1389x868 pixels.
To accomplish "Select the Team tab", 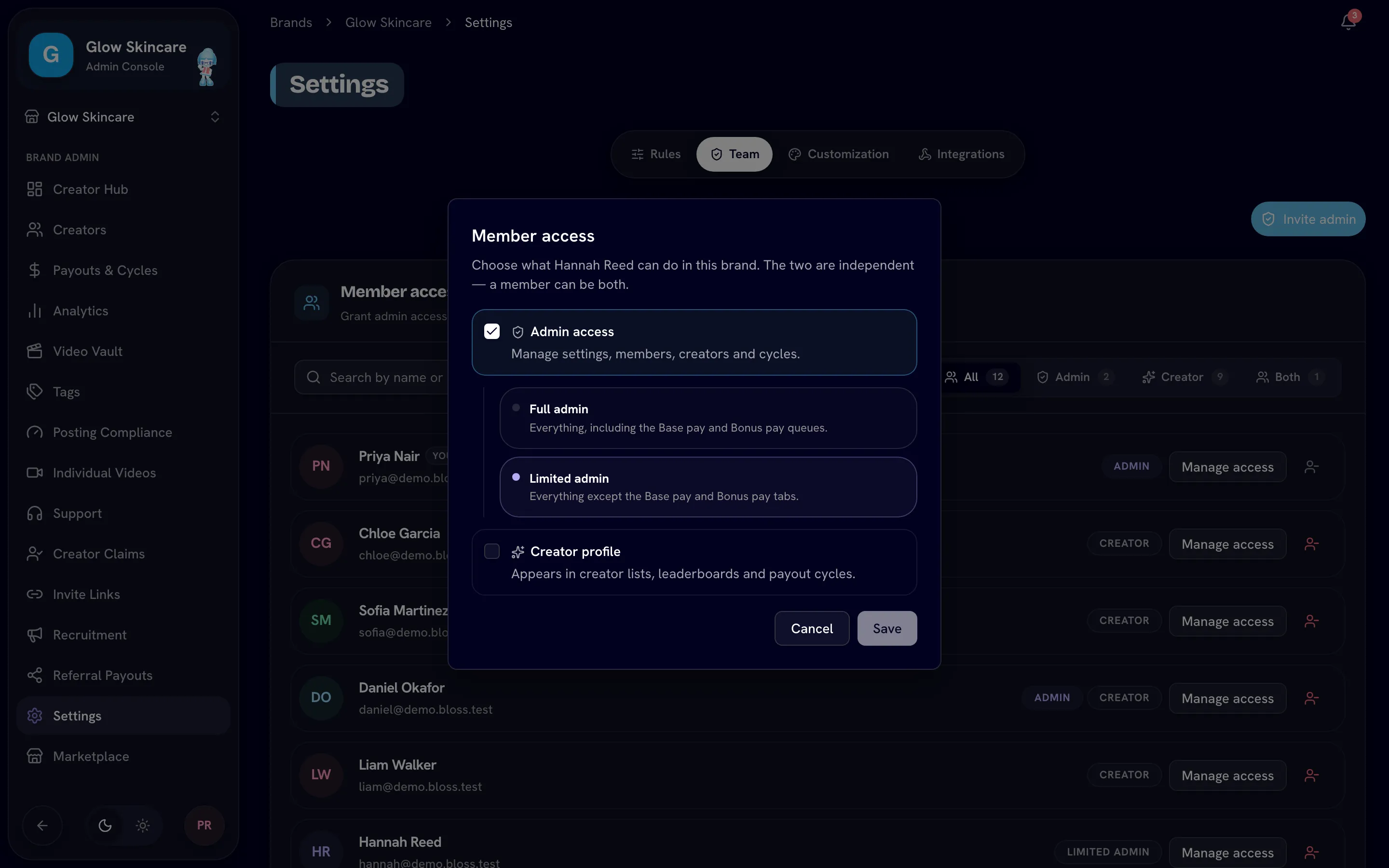I will click(x=734, y=154).
